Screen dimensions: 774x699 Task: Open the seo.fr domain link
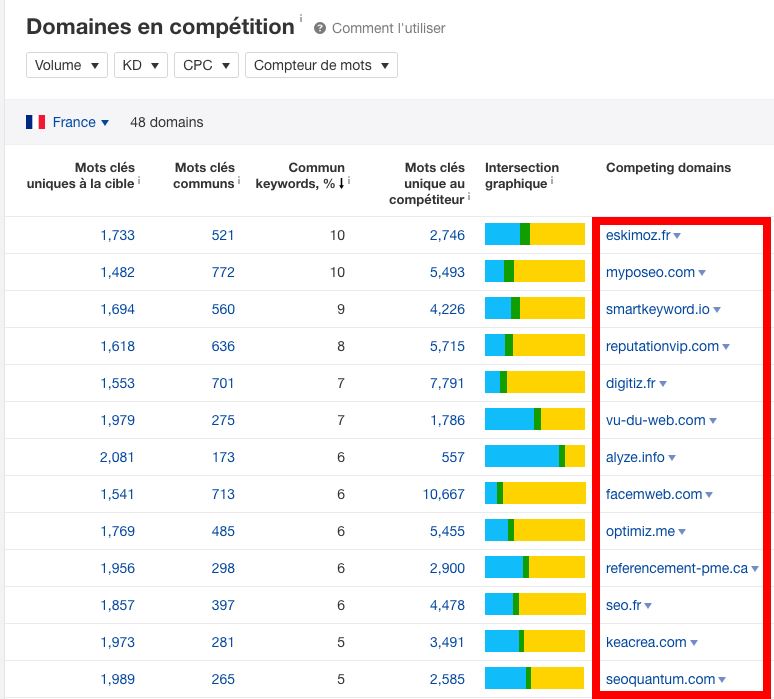tap(623, 605)
